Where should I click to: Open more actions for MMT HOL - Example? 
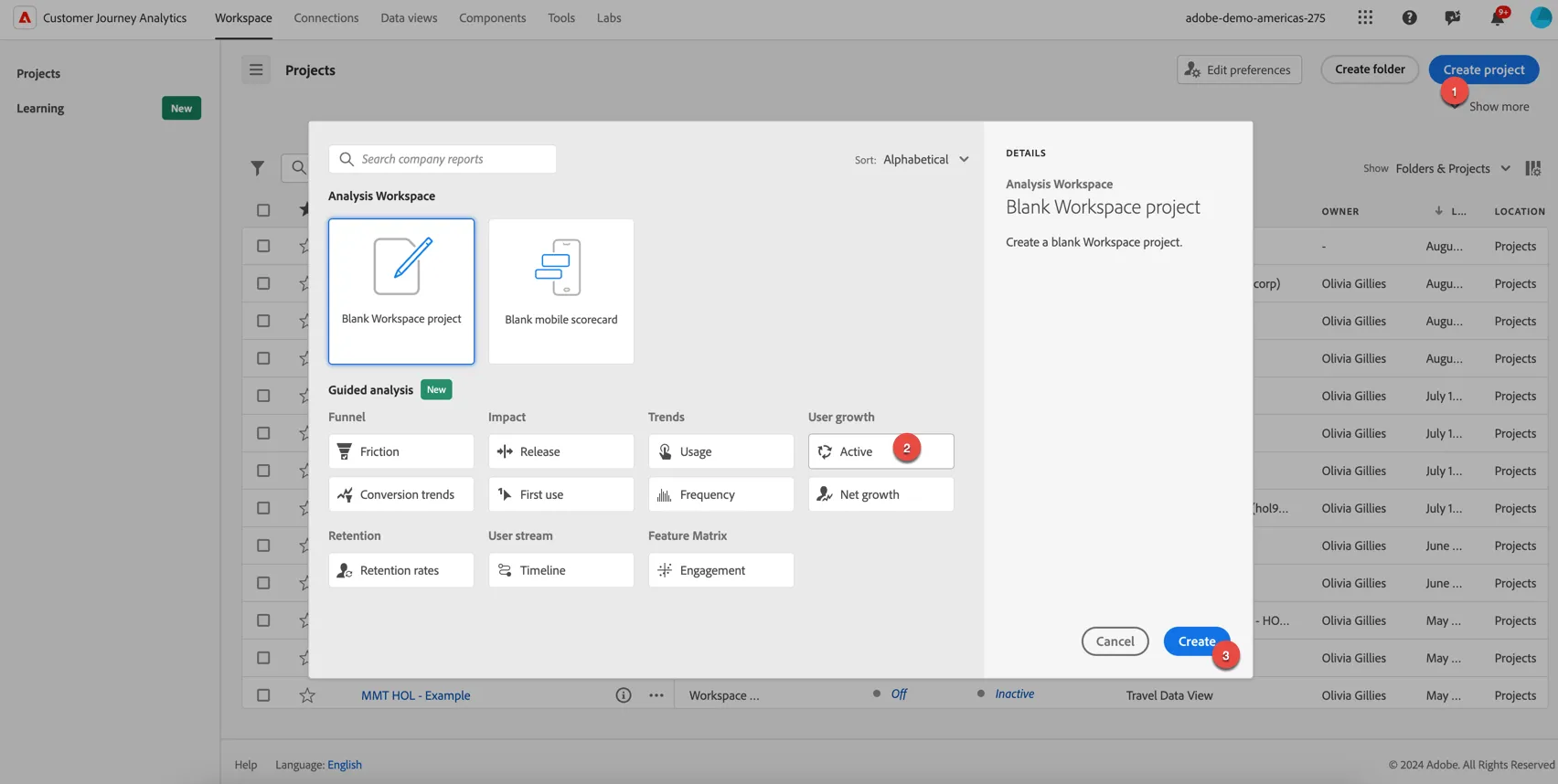pyautogui.click(x=656, y=695)
